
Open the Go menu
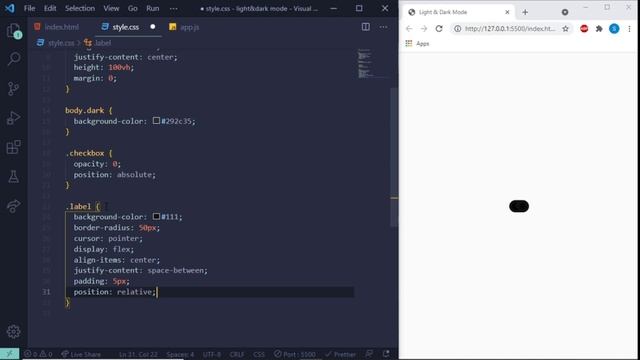point(133,8)
